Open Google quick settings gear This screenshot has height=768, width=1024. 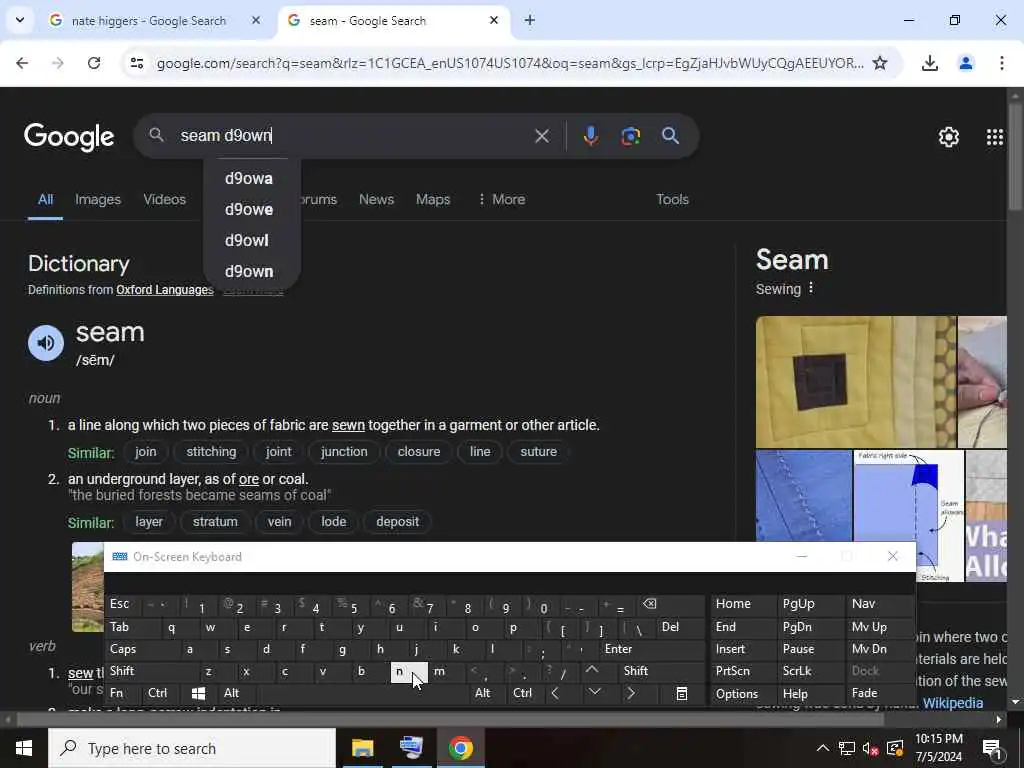(x=948, y=136)
